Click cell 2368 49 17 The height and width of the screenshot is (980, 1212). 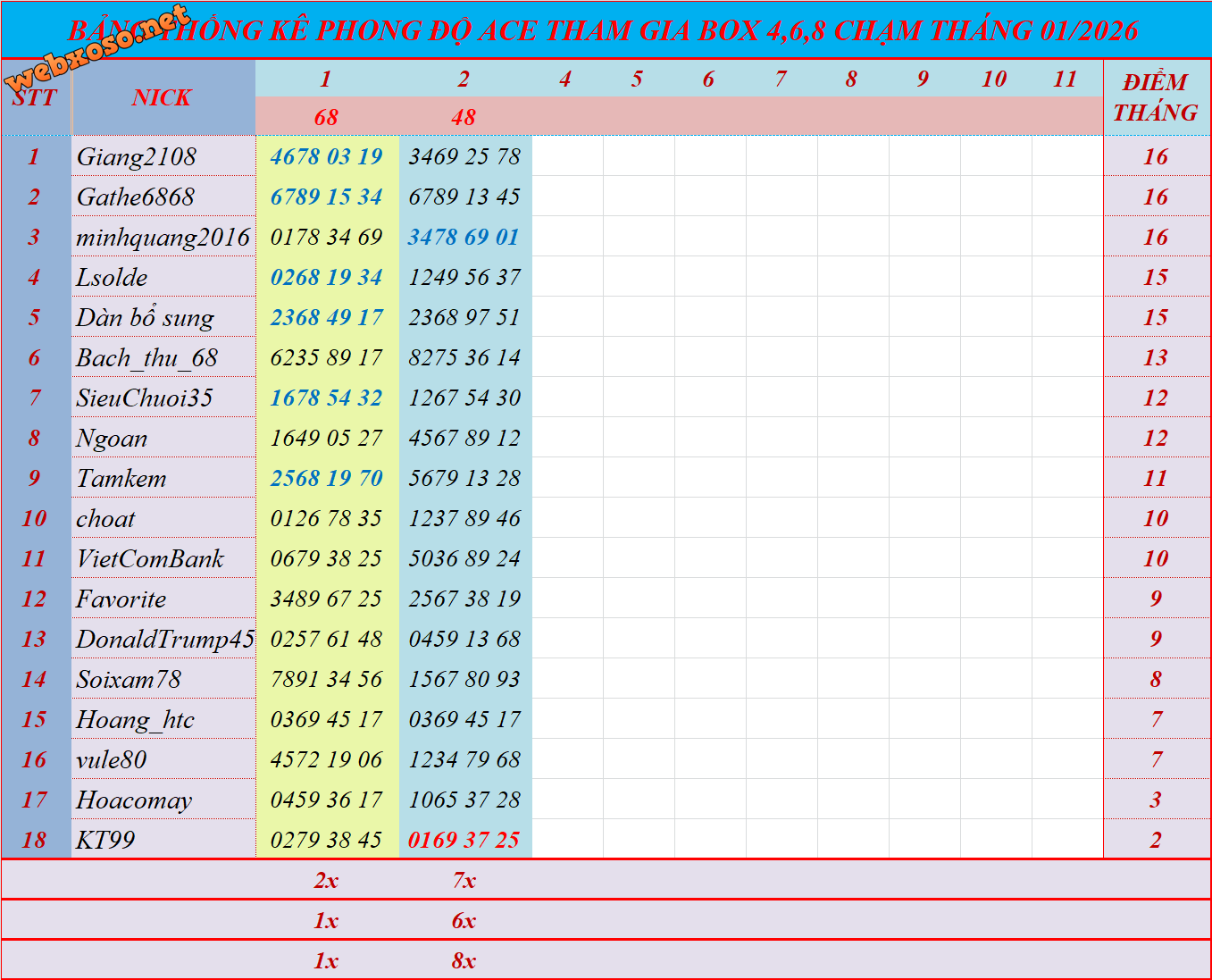pyautogui.click(x=327, y=317)
